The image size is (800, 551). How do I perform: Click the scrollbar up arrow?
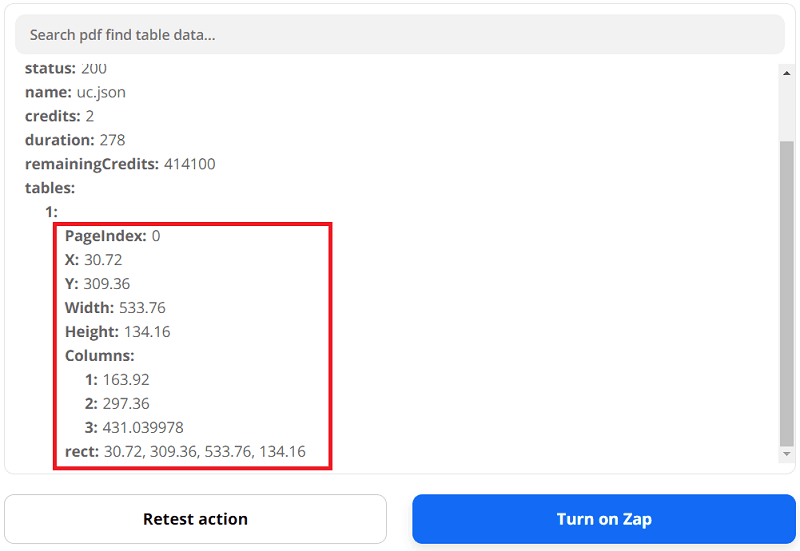(787, 73)
